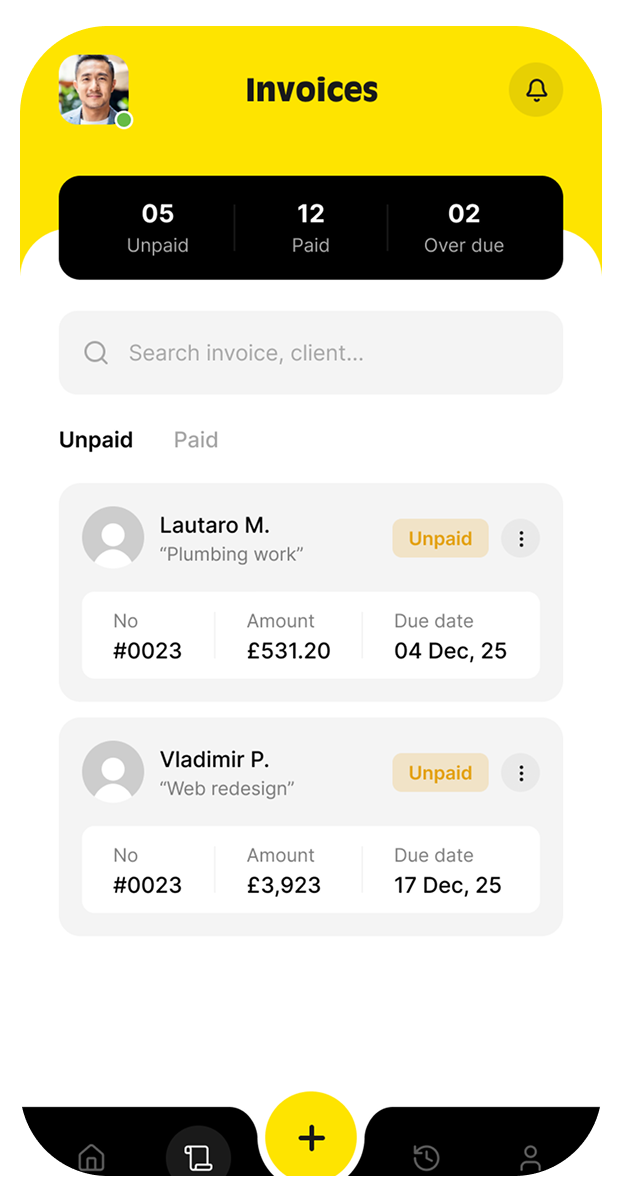Select the Unpaid tab
This screenshot has height=1200, width=622.
coord(96,440)
